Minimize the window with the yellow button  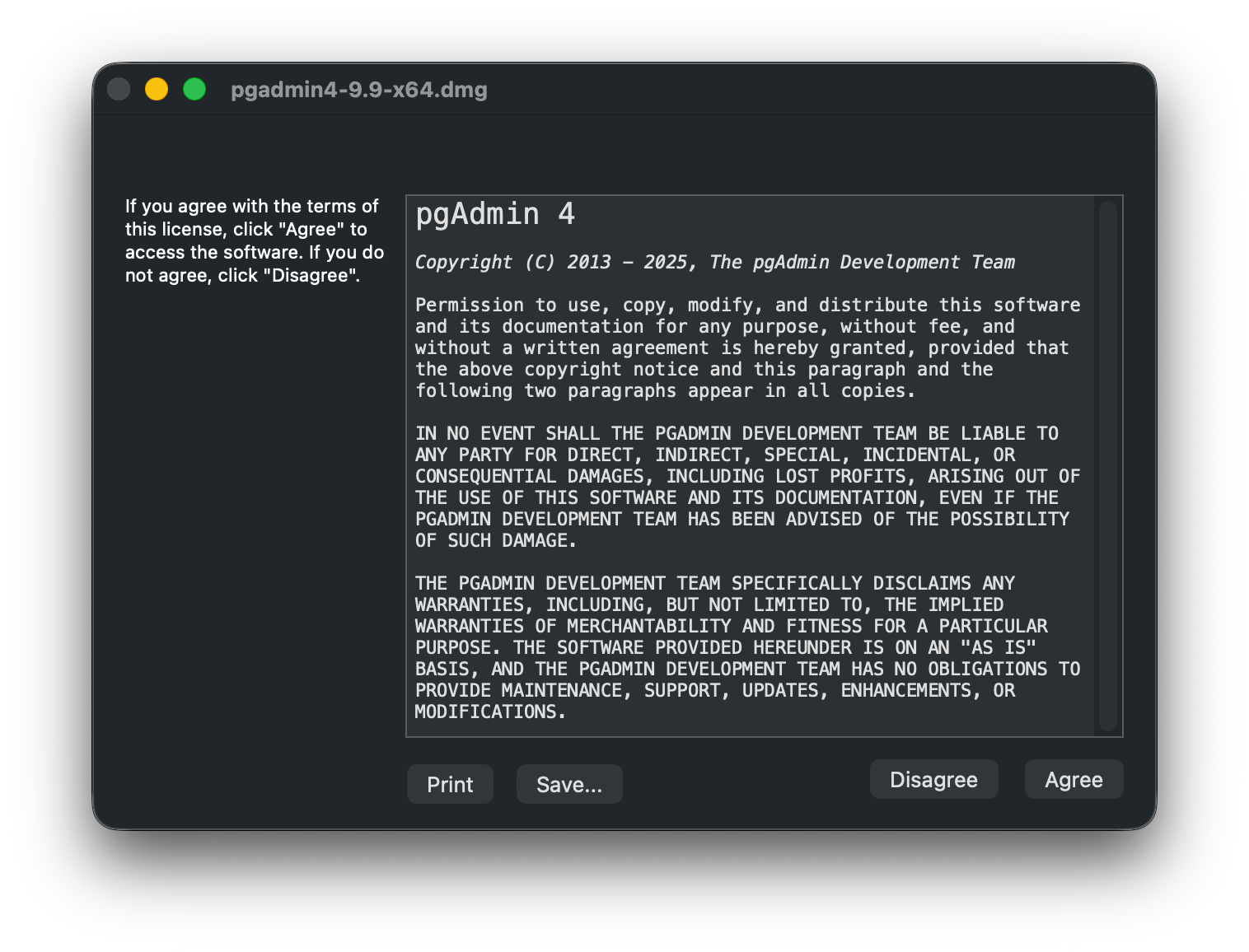157,89
